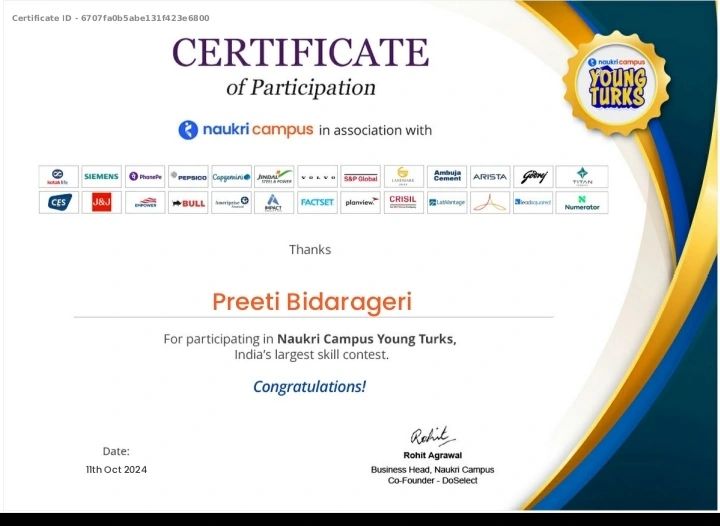The height and width of the screenshot is (526, 720).
Task: Click the Capgemini sponsor logo
Action: [x=231, y=177]
